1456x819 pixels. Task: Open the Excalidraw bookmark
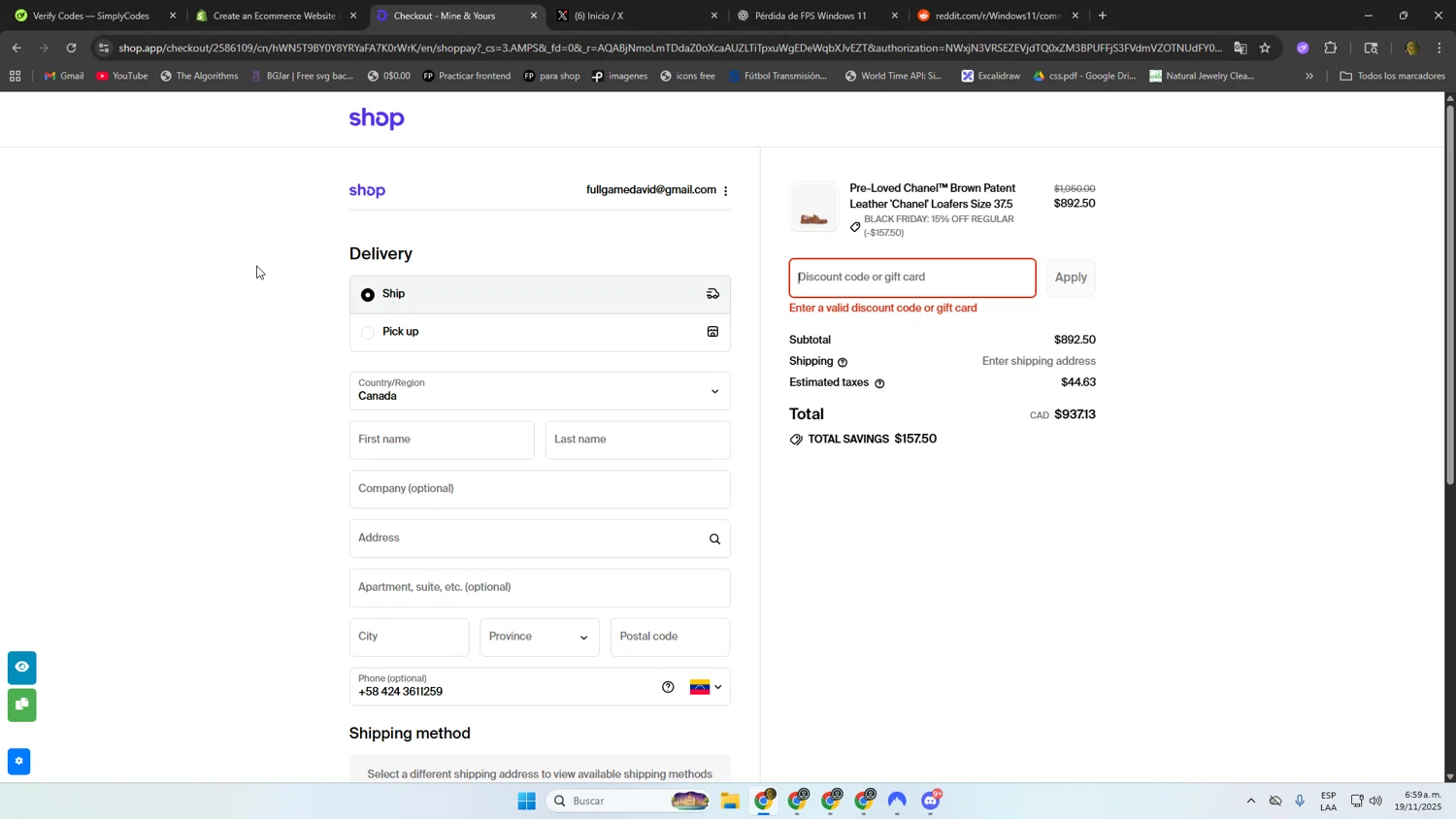(990, 76)
